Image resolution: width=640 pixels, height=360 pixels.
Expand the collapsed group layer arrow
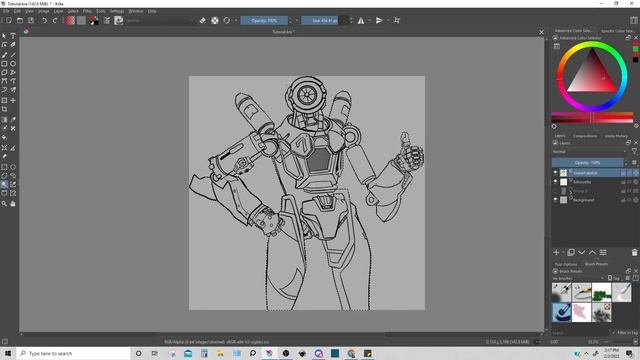click(x=571, y=191)
